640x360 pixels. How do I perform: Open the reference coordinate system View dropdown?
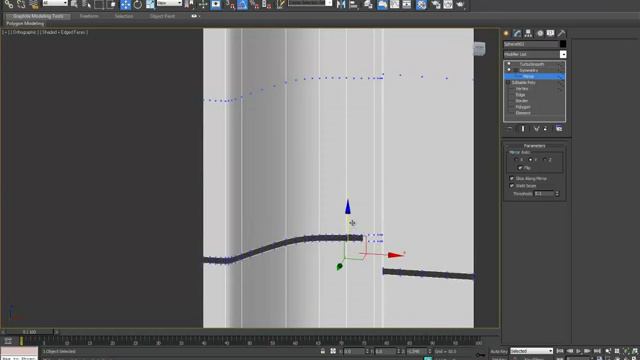[x=169, y=3]
